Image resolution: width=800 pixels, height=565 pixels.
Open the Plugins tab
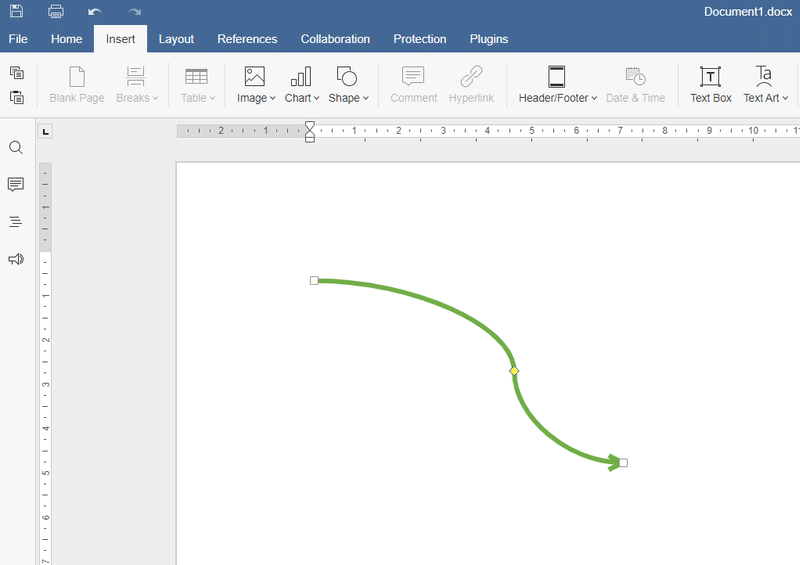[x=489, y=39]
